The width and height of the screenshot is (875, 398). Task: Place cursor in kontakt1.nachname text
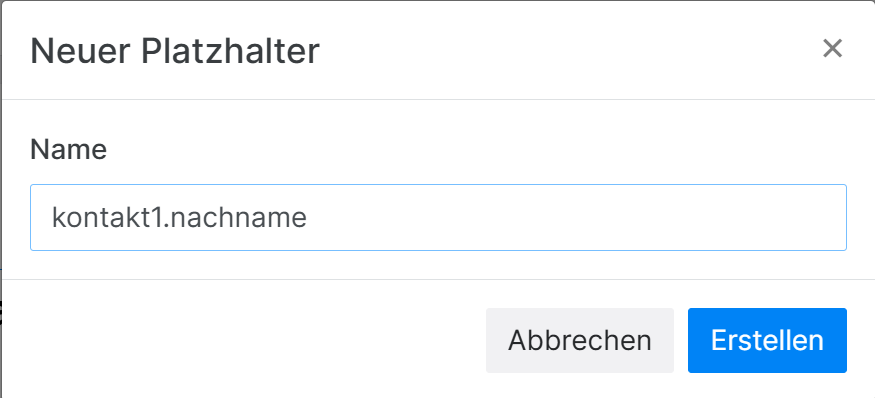coord(179,218)
